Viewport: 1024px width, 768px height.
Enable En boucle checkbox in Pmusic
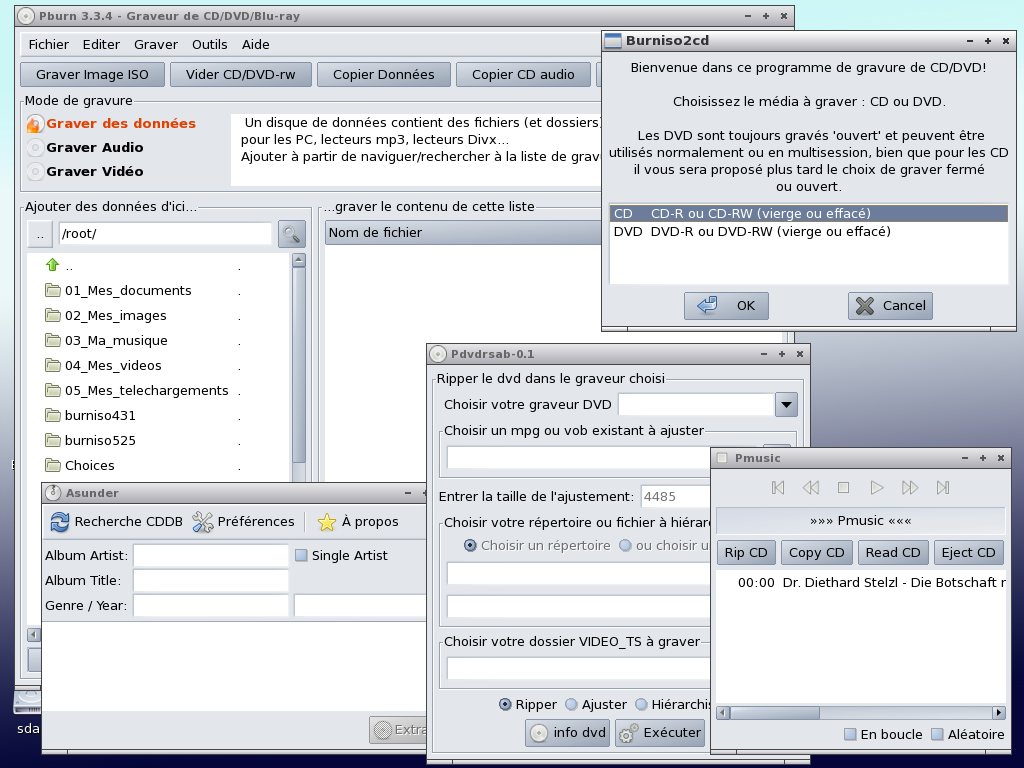click(850, 734)
